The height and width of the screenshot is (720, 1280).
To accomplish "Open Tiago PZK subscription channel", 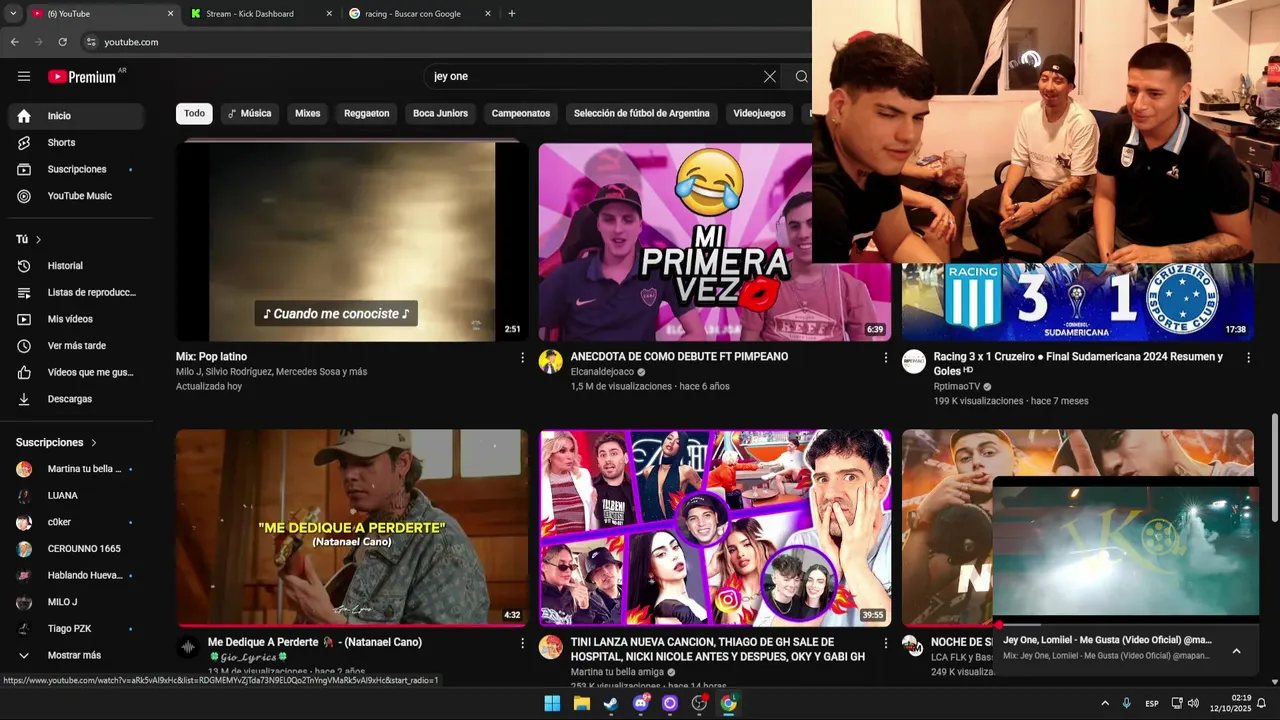I will (76, 629).
